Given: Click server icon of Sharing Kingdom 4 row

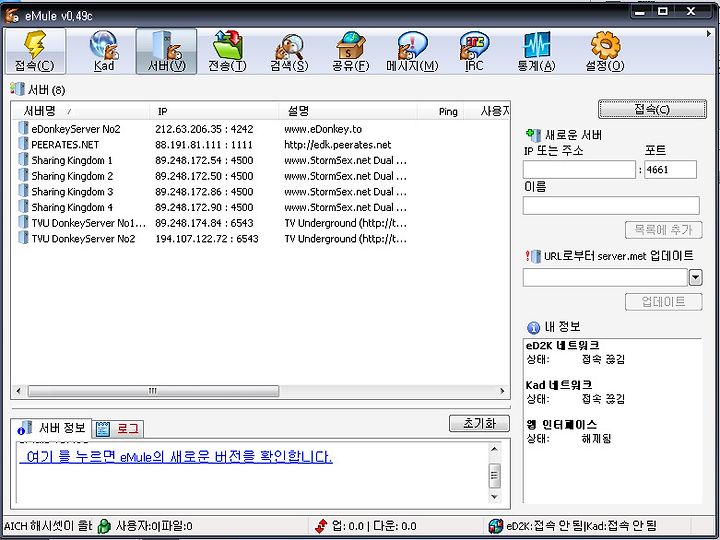Looking at the screenshot, I should [23, 206].
